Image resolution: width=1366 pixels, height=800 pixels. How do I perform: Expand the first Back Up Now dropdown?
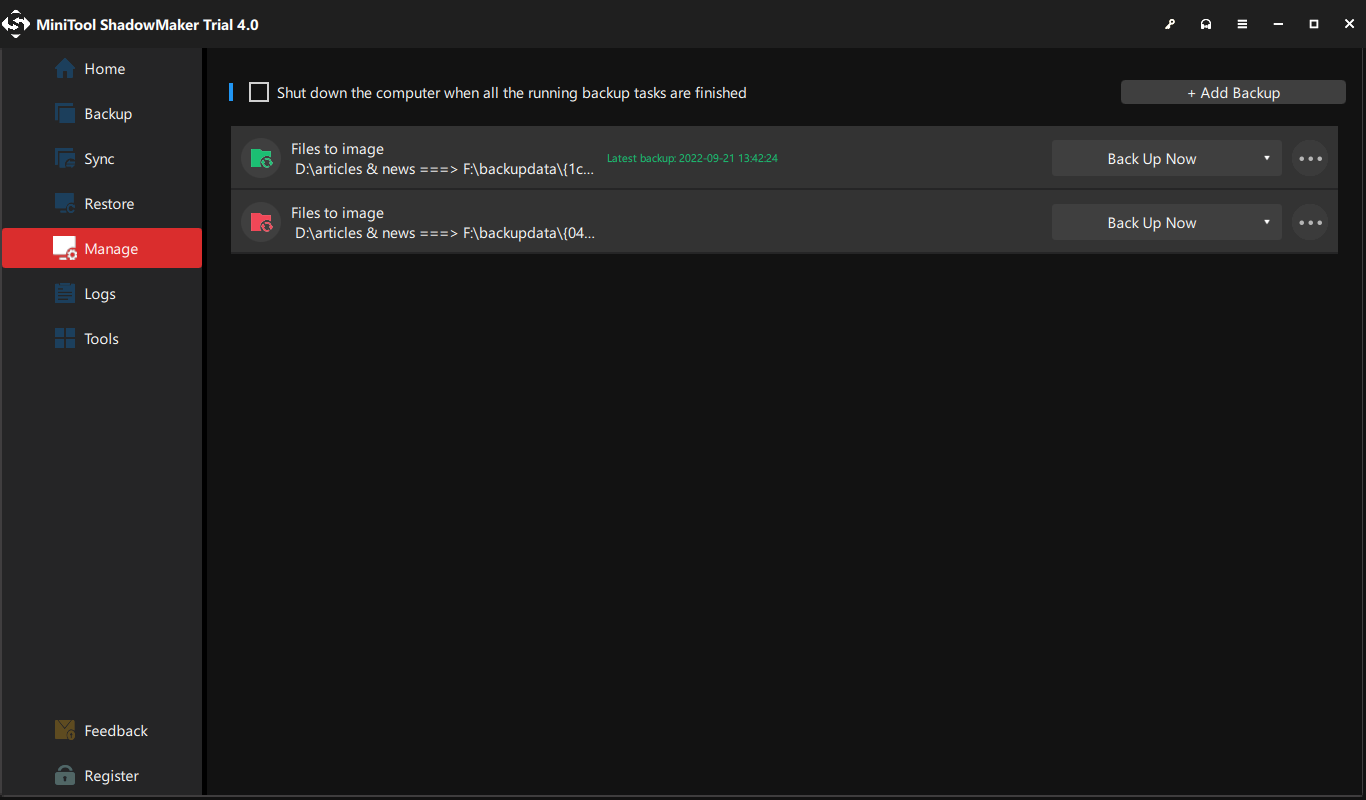1265,158
